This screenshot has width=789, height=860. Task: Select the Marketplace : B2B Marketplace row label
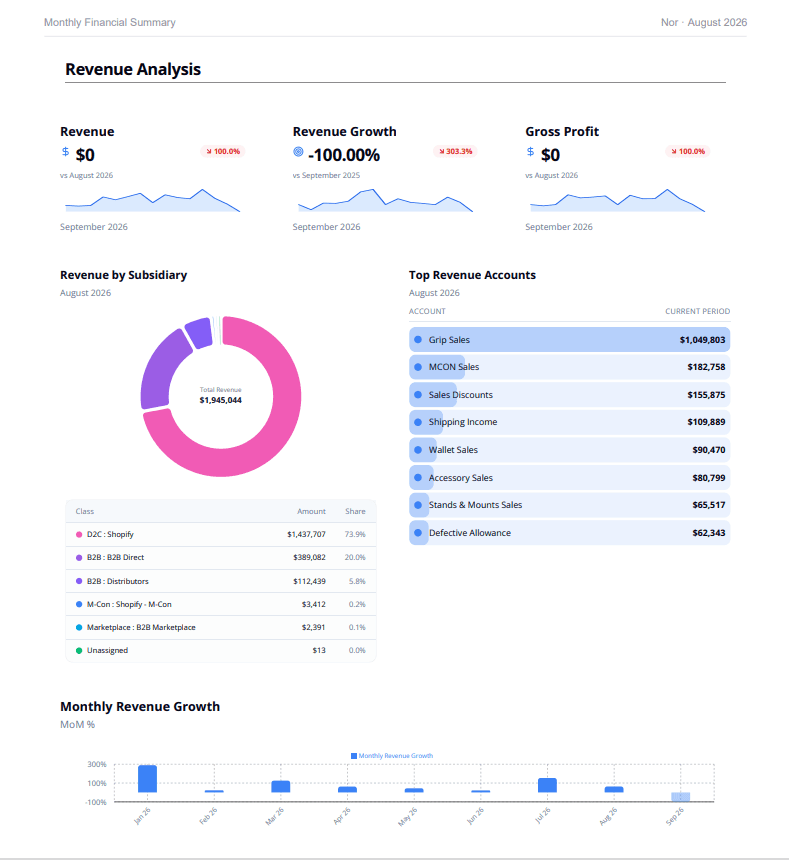(x=141, y=627)
